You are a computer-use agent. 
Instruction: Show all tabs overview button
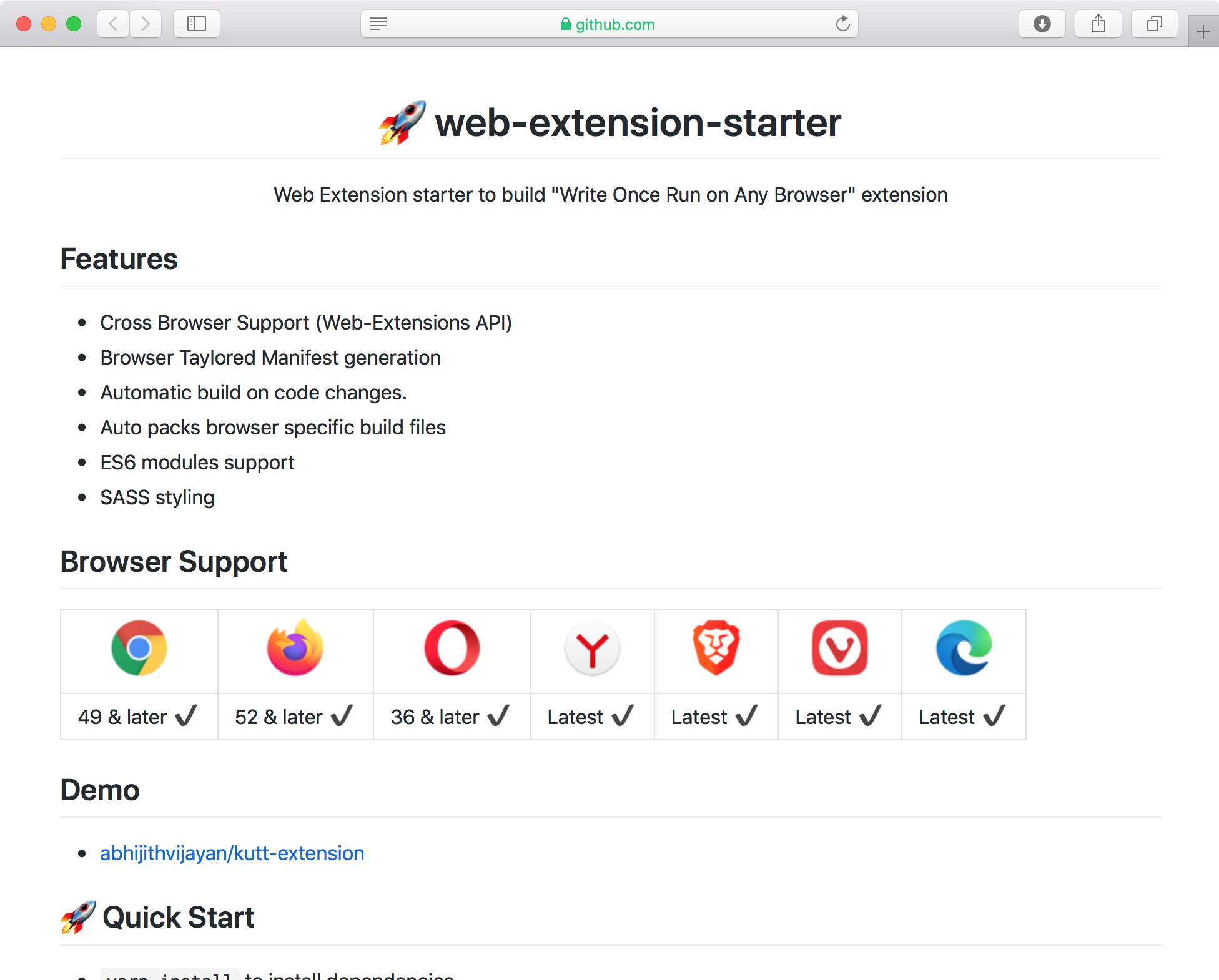(x=1155, y=24)
